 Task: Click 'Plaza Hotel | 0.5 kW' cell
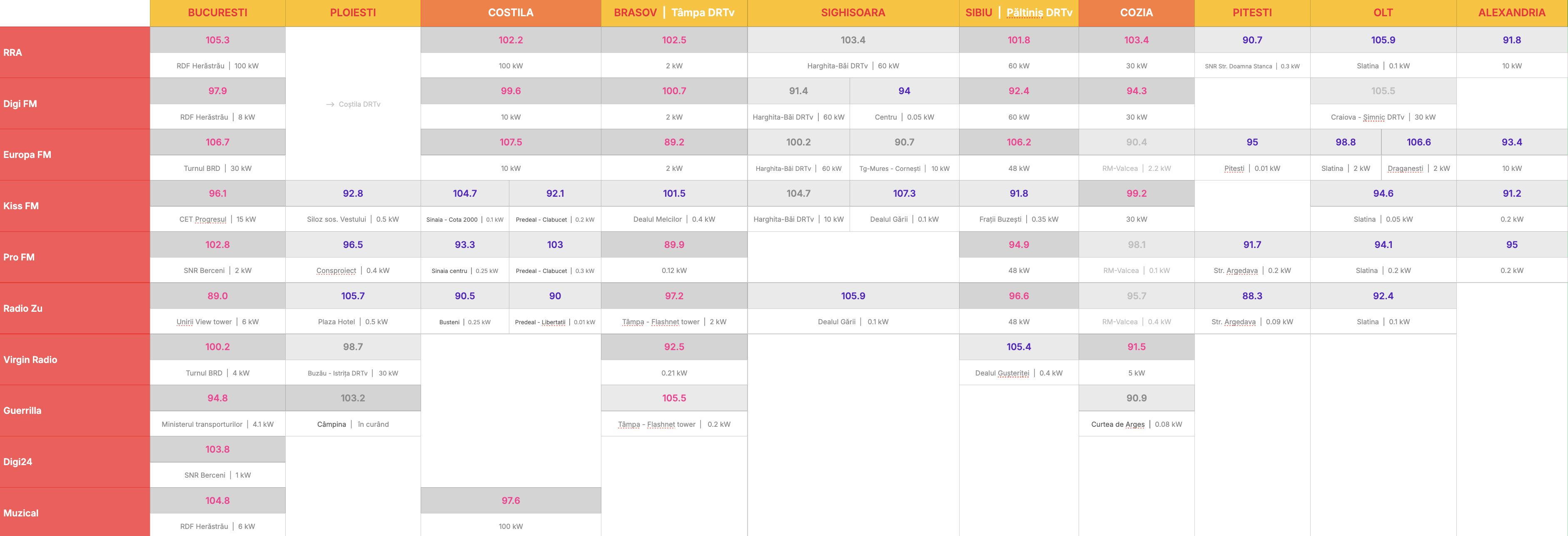tap(353, 322)
